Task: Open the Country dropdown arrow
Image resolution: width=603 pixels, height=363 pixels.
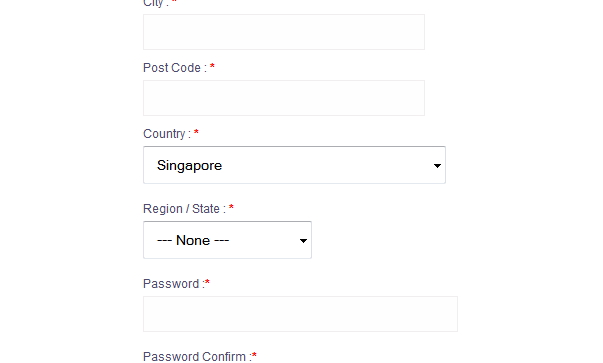Action: (x=437, y=166)
